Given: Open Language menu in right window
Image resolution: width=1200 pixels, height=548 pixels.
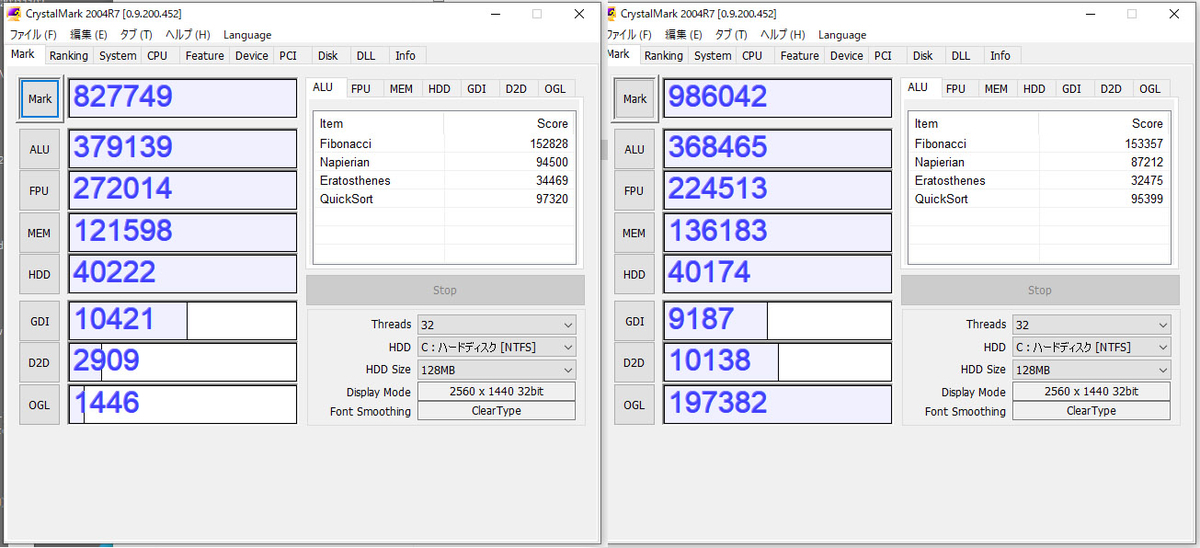Looking at the screenshot, I should pyautogui.click(x=842, y=35).
